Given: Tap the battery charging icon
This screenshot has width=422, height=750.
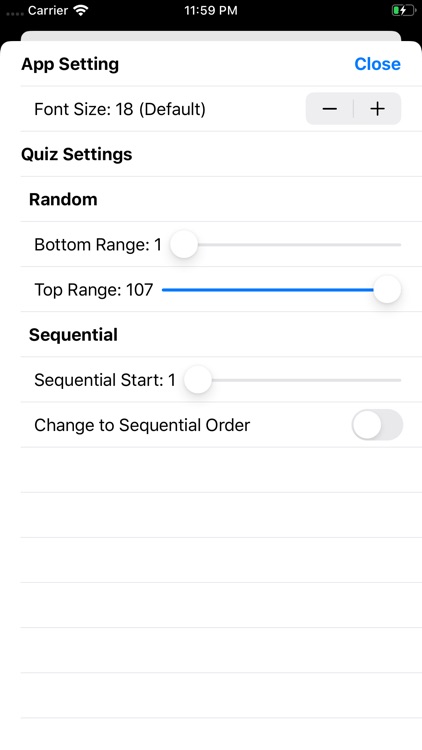Looking at the screenshot, I should click(403, 11).
